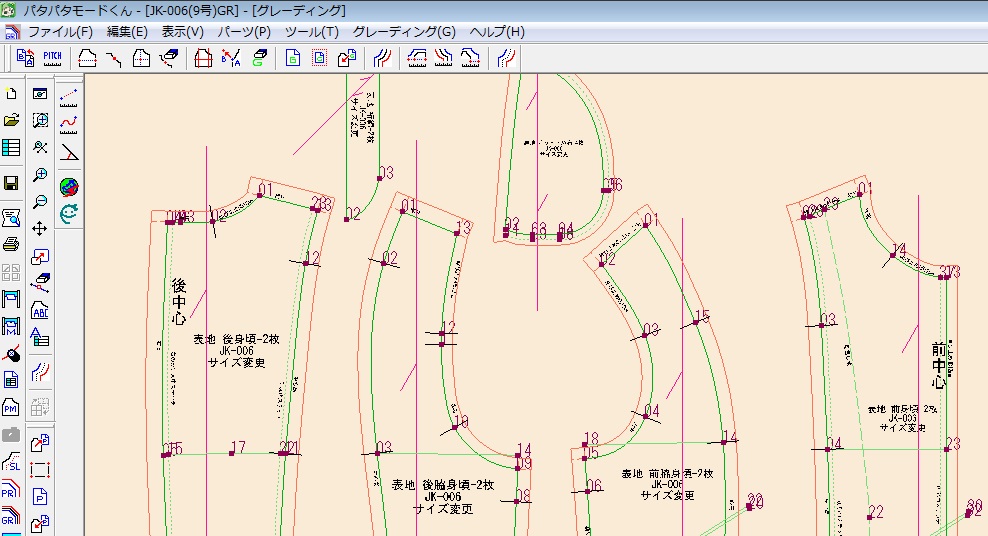Image resolution: width=988 pixels, height=536 pixels.
Task: Click the PM pattern icon
Action: [11, 407]
